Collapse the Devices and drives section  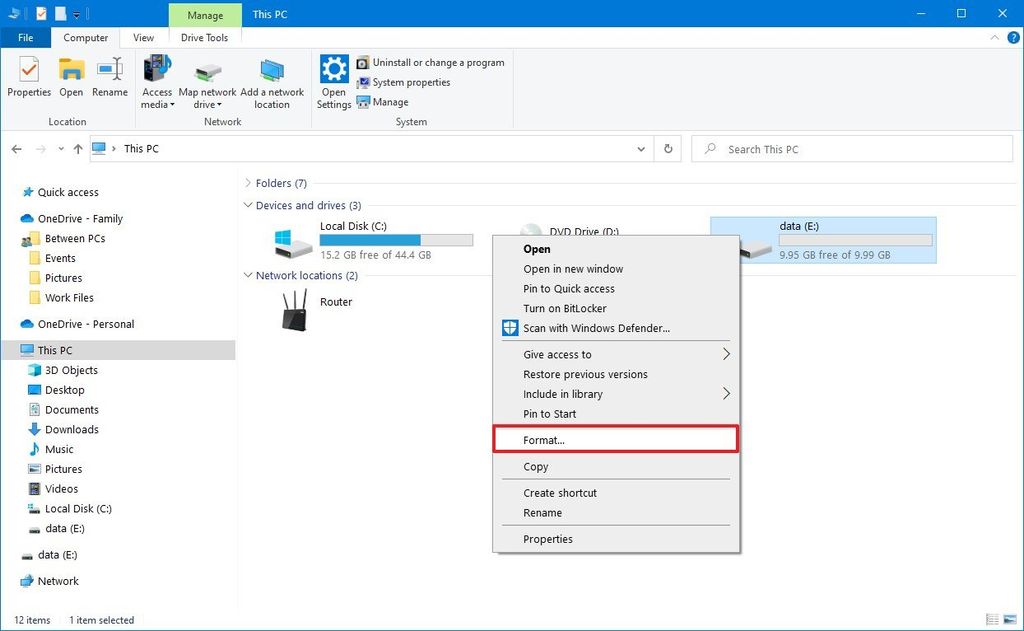[248, 205]
